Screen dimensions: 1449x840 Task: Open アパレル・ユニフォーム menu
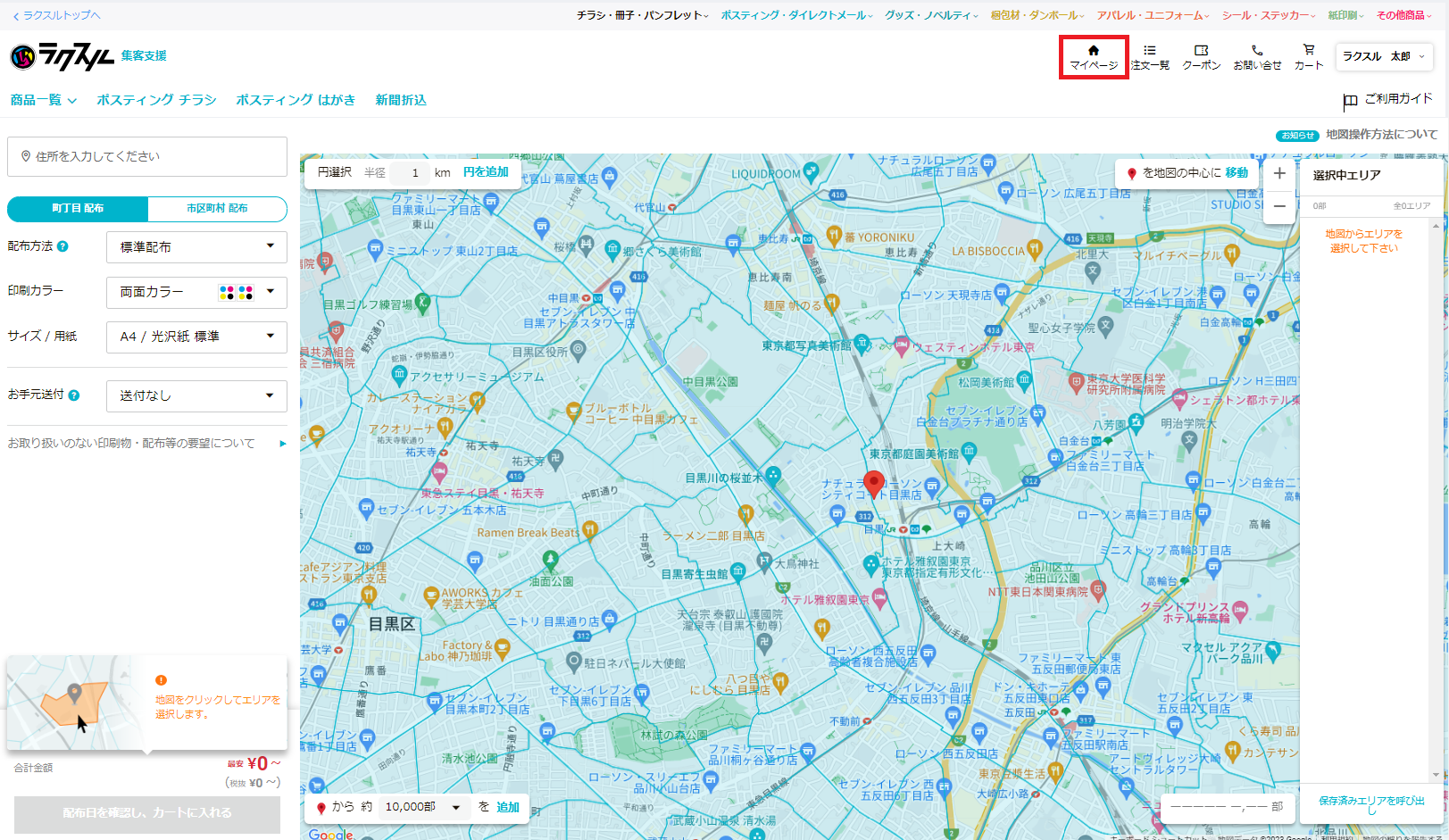click(x=1153, y=15)
